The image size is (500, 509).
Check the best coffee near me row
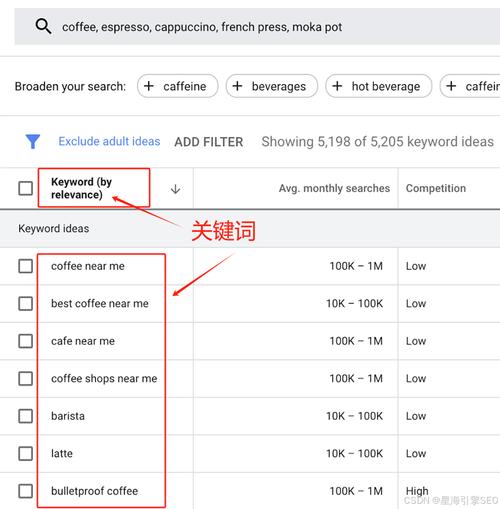click(26, 304)
